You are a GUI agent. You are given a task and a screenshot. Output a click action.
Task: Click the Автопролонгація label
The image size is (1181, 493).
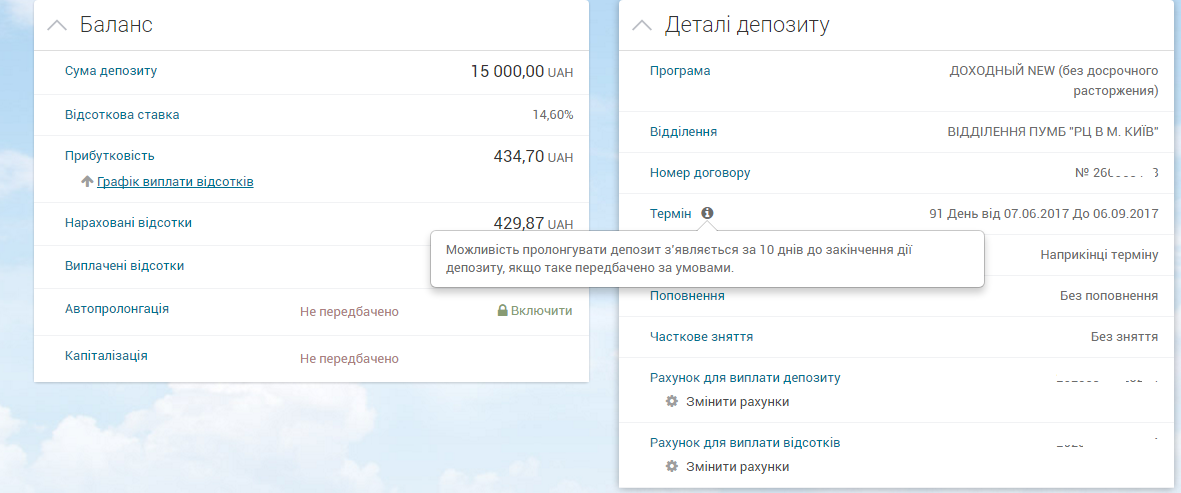tap(117, 309)
